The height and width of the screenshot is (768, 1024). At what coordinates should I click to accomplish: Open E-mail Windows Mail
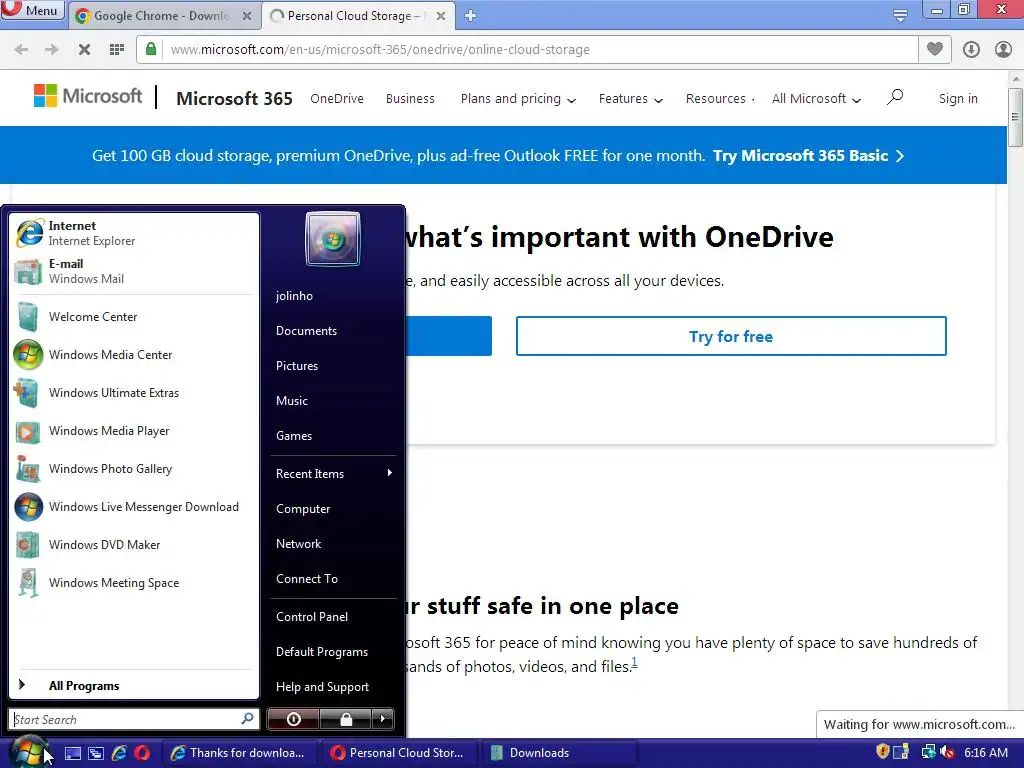point(133,271)
